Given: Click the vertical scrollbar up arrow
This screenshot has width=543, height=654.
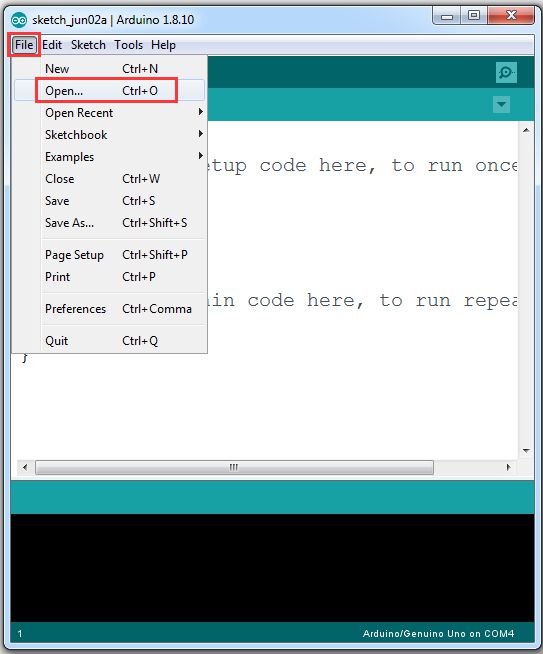Looking at the screenshot, I should point(526,130).
